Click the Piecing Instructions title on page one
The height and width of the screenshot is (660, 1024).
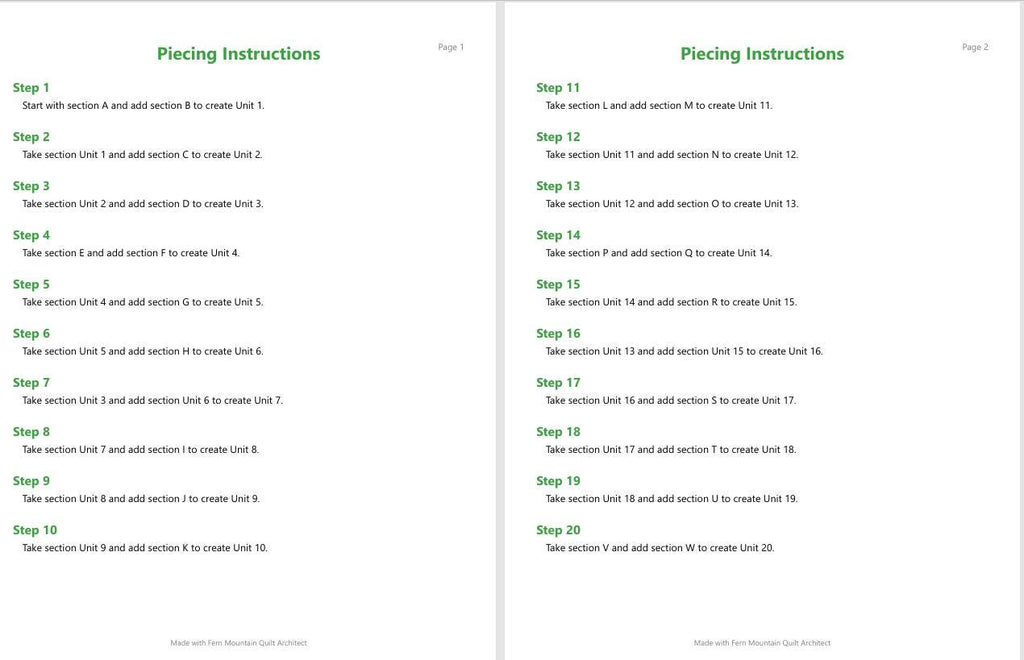pyautogui.click(x=238, y=54)
